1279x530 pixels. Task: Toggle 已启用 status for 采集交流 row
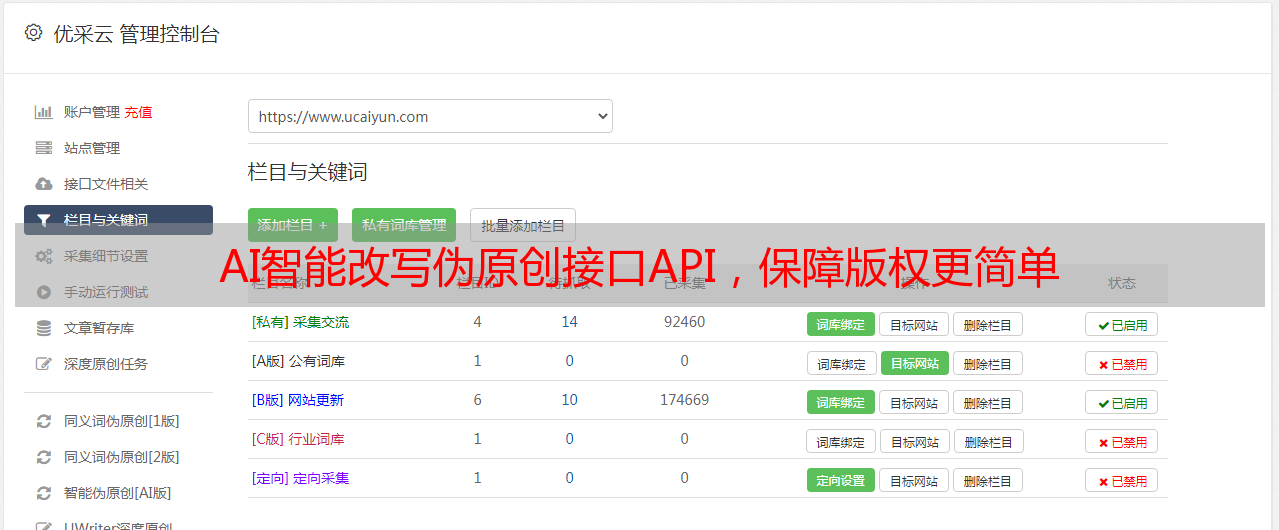[x=1121, y=324]
